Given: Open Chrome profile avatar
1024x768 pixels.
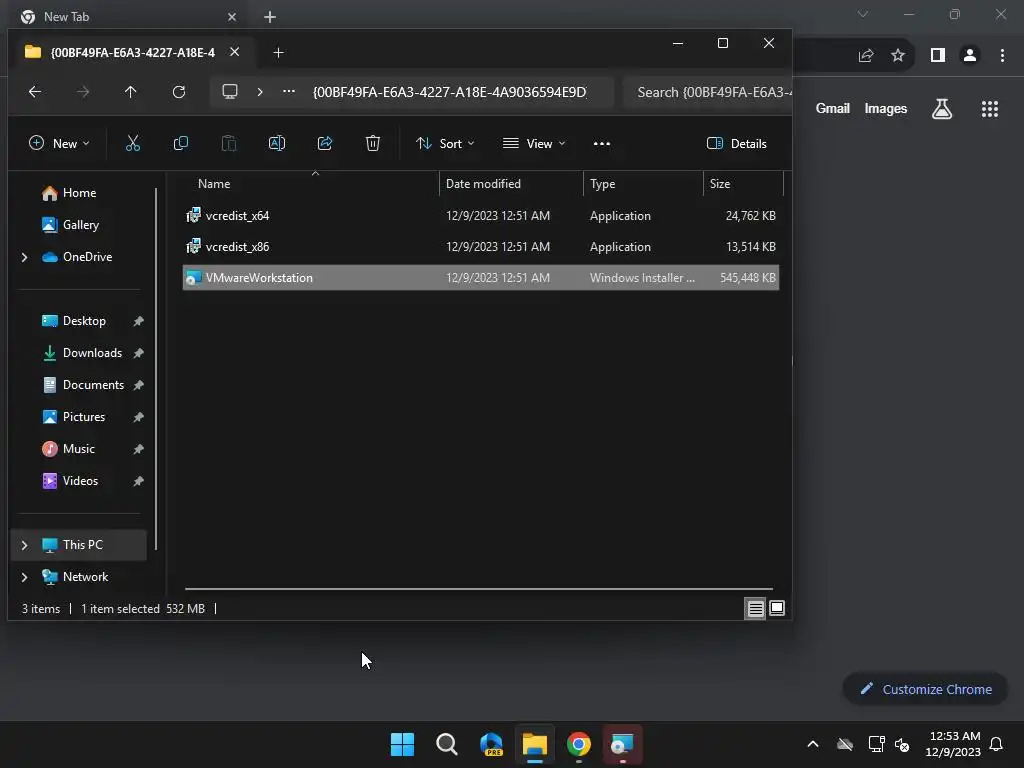Looking at the screenshot, I should (970, 56).
